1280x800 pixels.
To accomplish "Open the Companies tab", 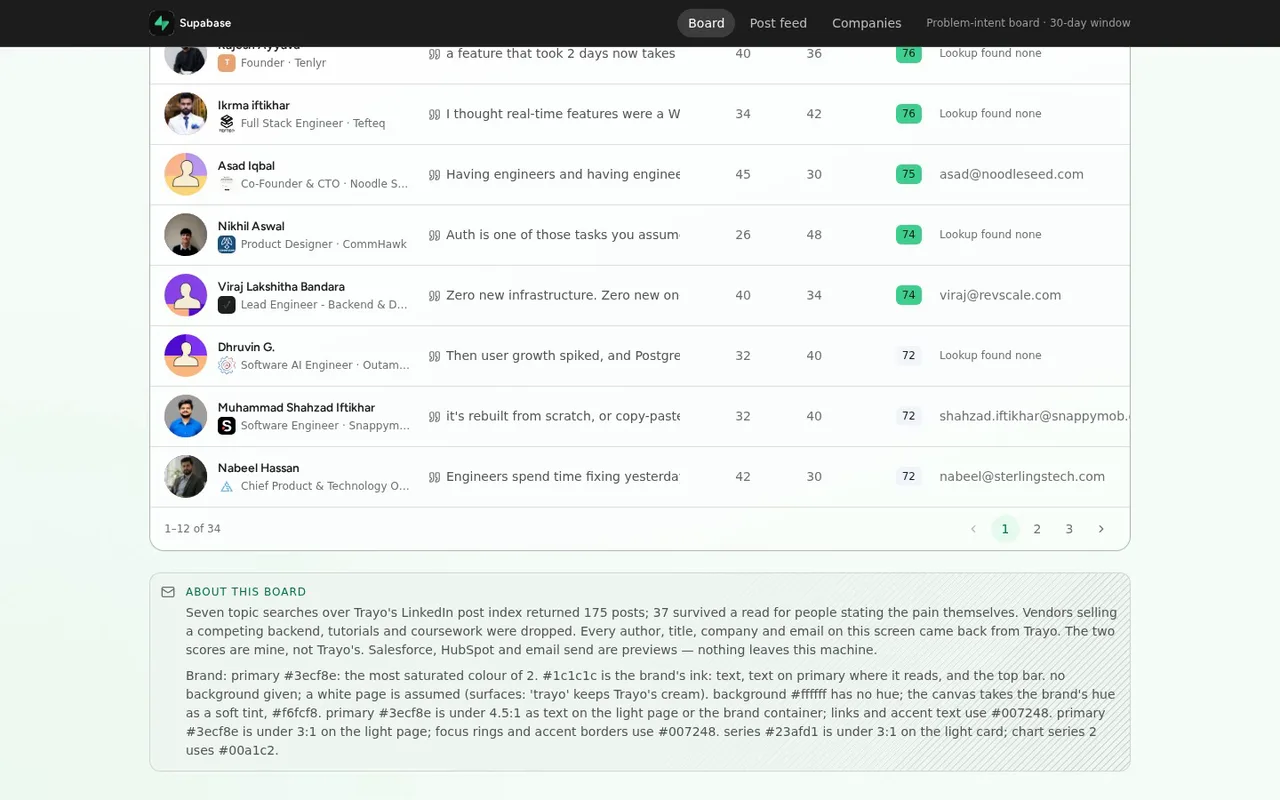I will click(866, 23).
